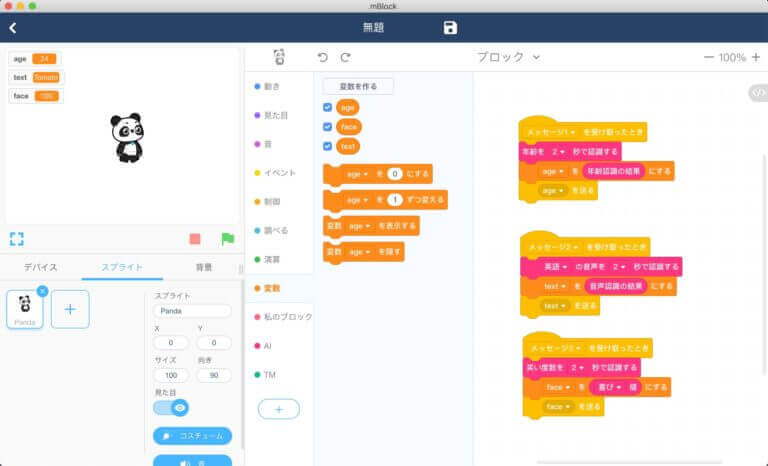Toggle the code view tab at right edge
The image size is (768, 466).
(759, 93)
